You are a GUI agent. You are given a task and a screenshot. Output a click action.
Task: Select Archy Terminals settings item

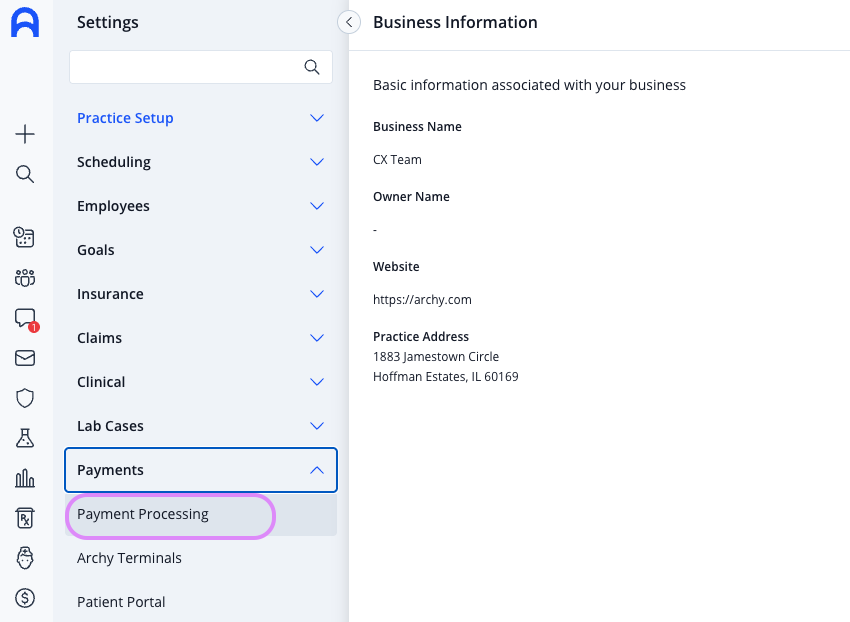tap(201, 558)
